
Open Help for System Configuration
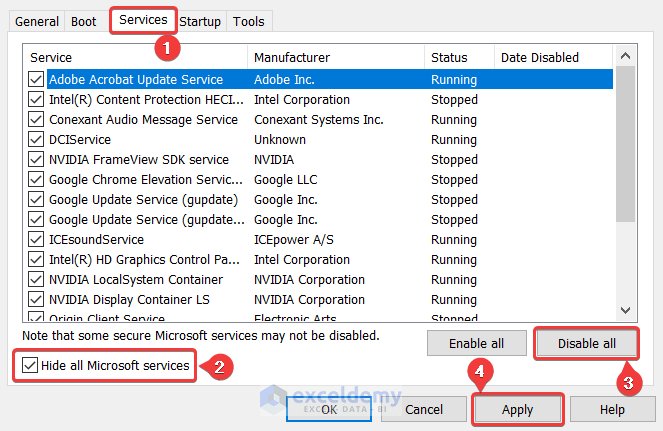pos(611,409)
